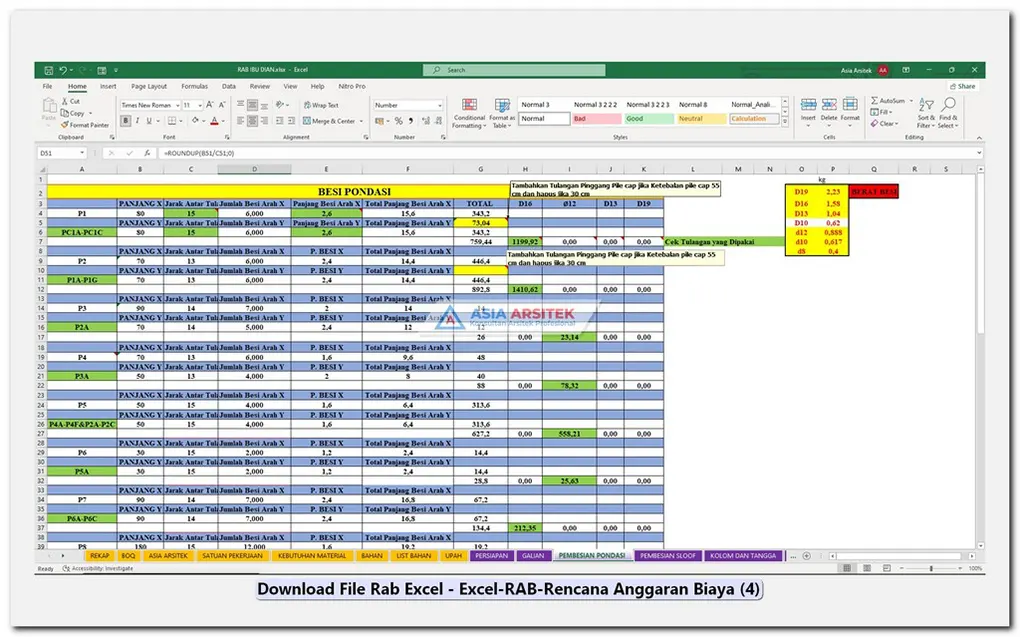Switch to the Formulas ribbon tab

(195, 87)
